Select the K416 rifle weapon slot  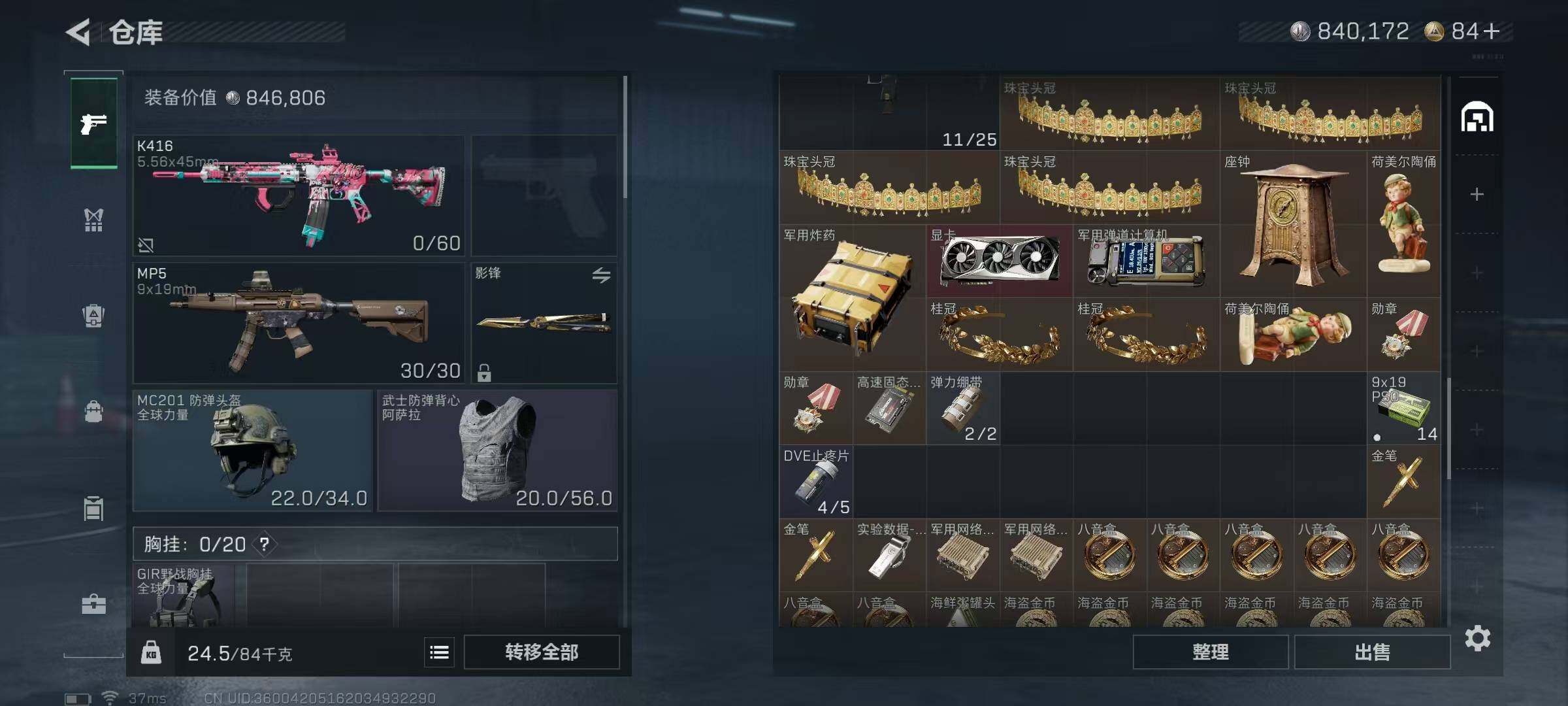299,195
